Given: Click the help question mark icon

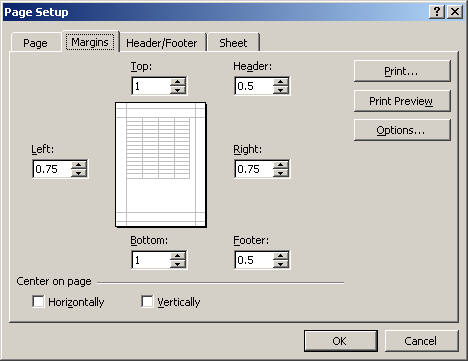Looking at the screenshot, I should coord(437,12).
